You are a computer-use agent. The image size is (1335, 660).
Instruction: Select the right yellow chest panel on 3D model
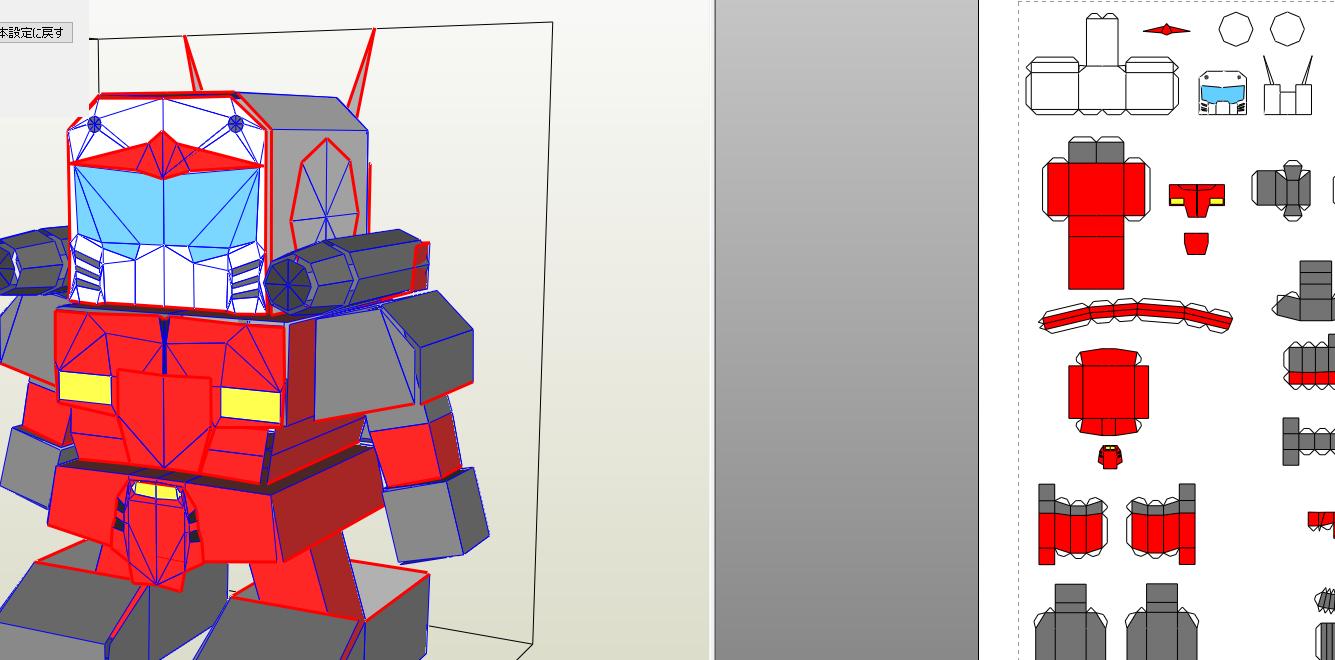click(x=250, y=404)
